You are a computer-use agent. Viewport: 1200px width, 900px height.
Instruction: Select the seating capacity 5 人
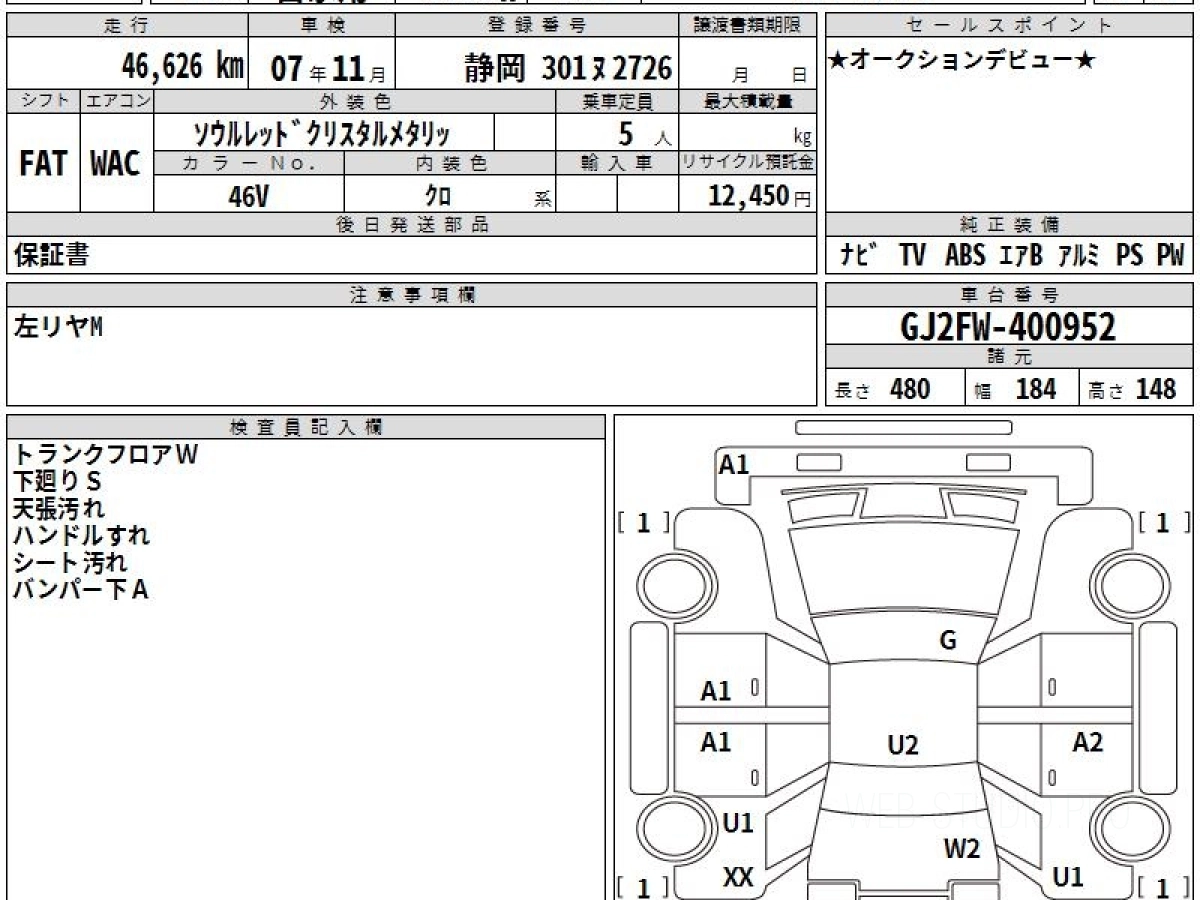click(644, 133)
